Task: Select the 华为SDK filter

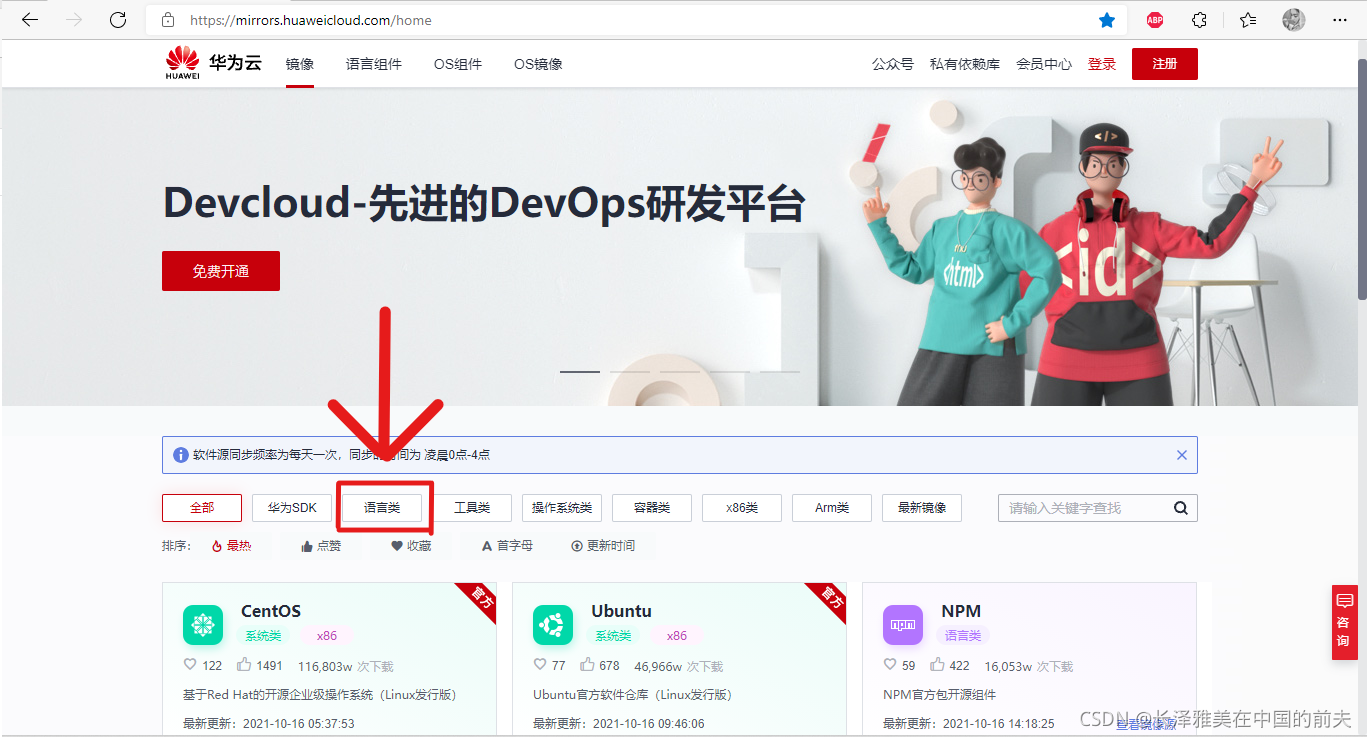Action: click(x=292, y=508)
